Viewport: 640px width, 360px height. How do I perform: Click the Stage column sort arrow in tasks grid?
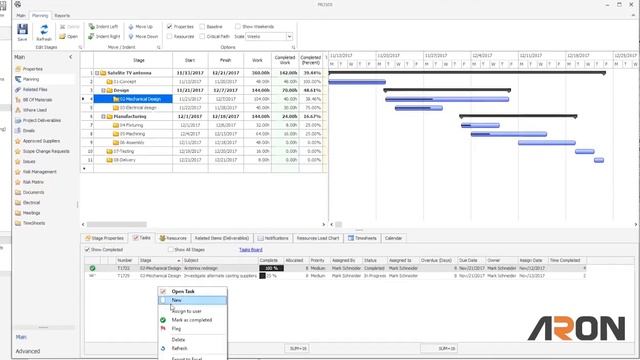click(x=178, y=260)
